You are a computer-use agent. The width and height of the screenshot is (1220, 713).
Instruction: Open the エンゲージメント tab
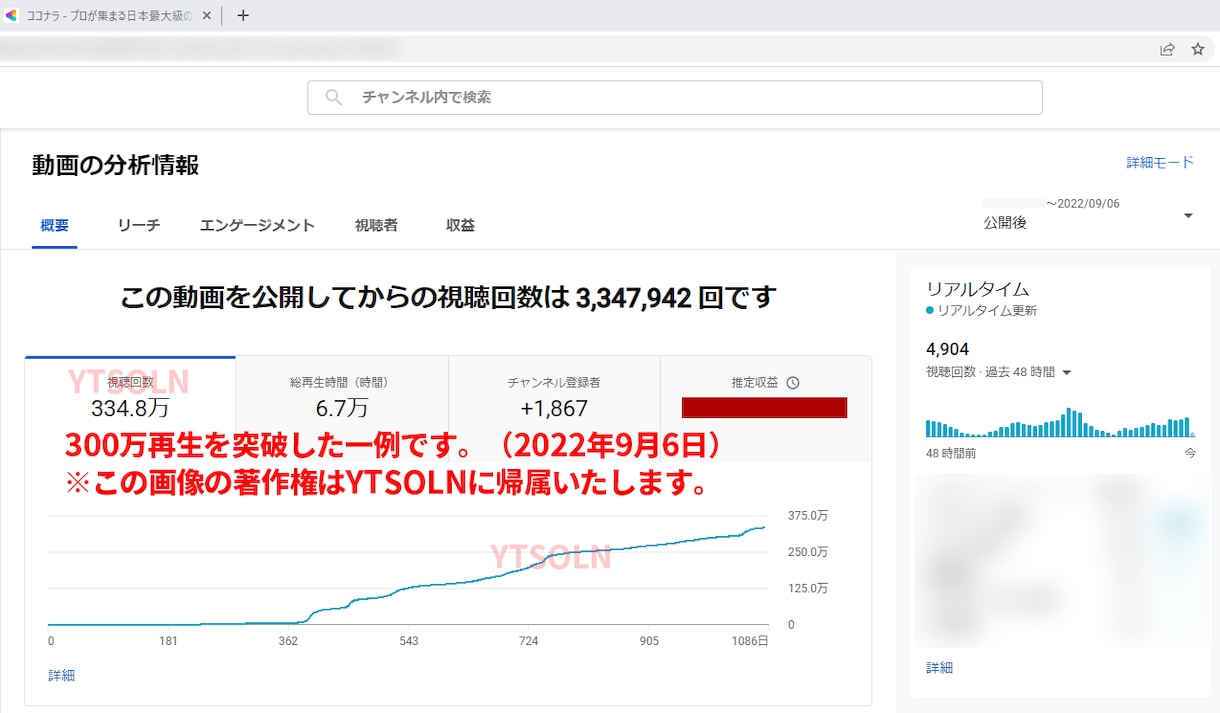pos(257,225)
